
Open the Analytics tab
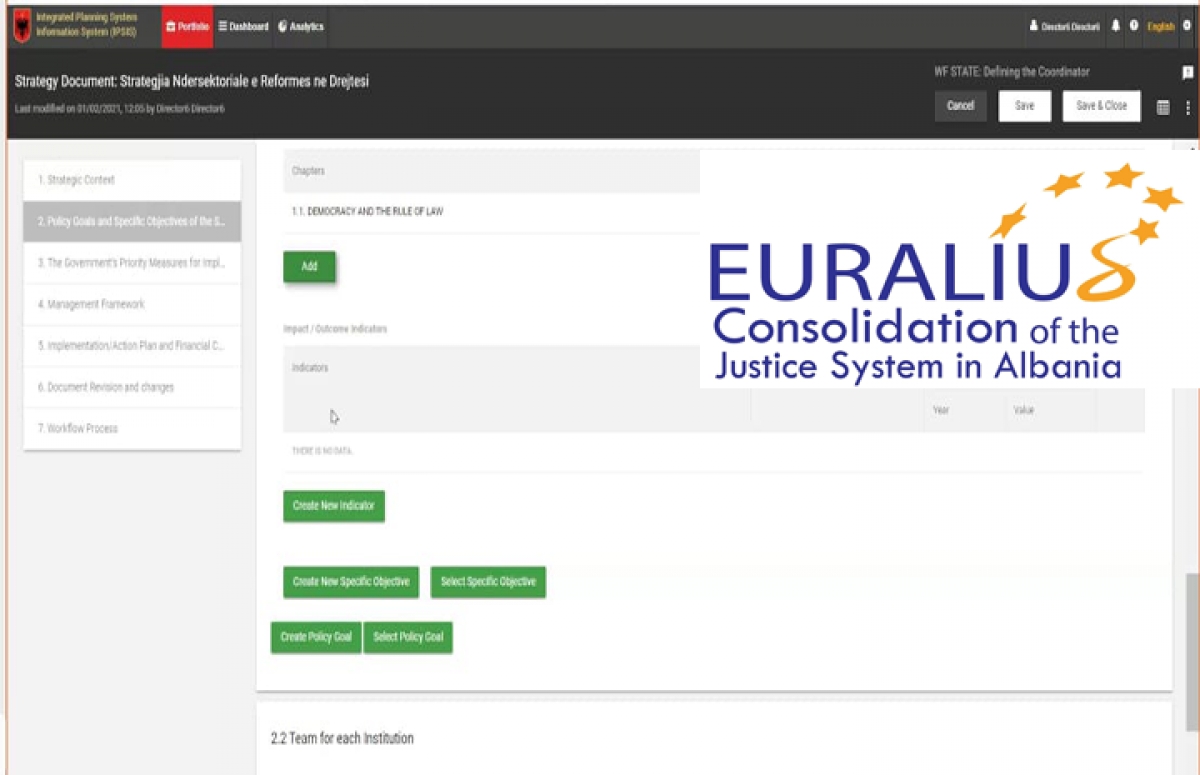[301, 27]
